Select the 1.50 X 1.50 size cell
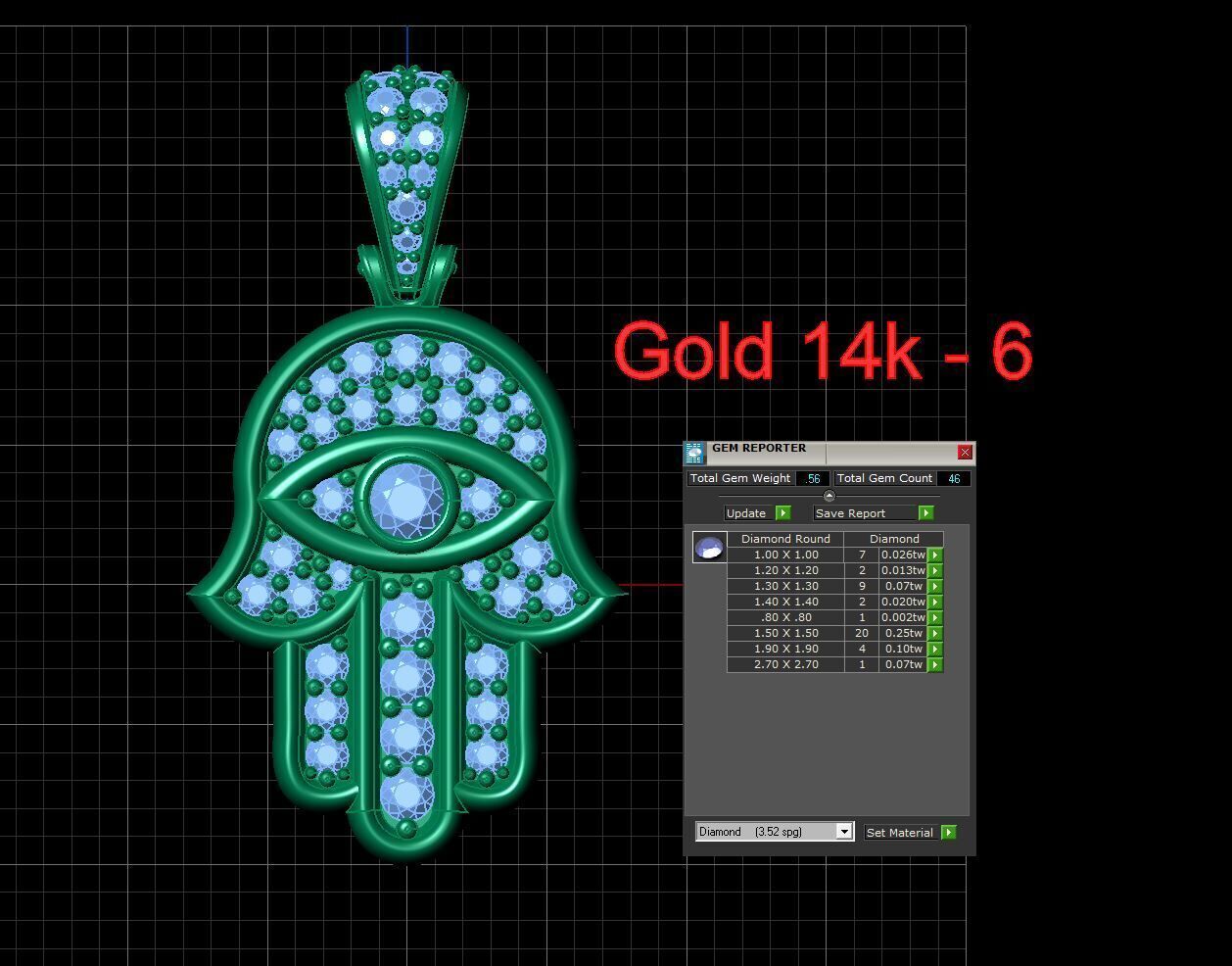The width and height of the screenshot is (1232, 966). [785, 633]
